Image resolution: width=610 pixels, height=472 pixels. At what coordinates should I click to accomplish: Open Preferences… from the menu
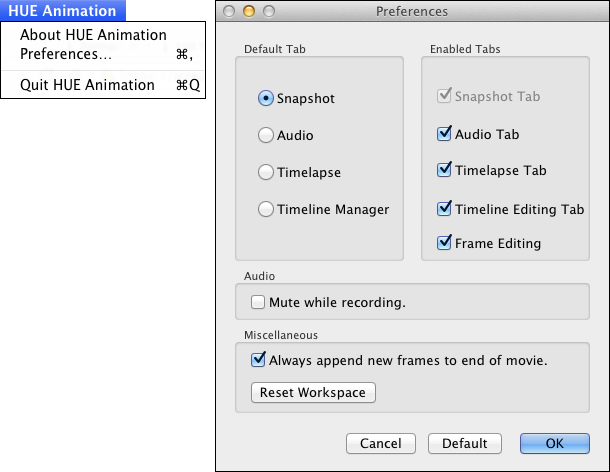tap(103, 54)
